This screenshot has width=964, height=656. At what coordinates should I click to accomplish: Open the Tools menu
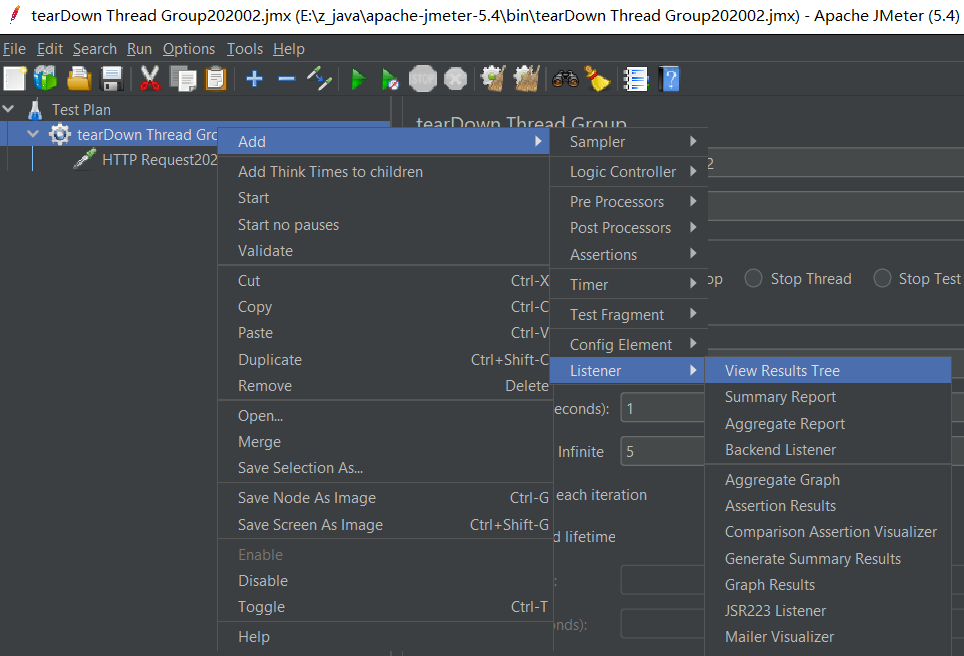245,49
